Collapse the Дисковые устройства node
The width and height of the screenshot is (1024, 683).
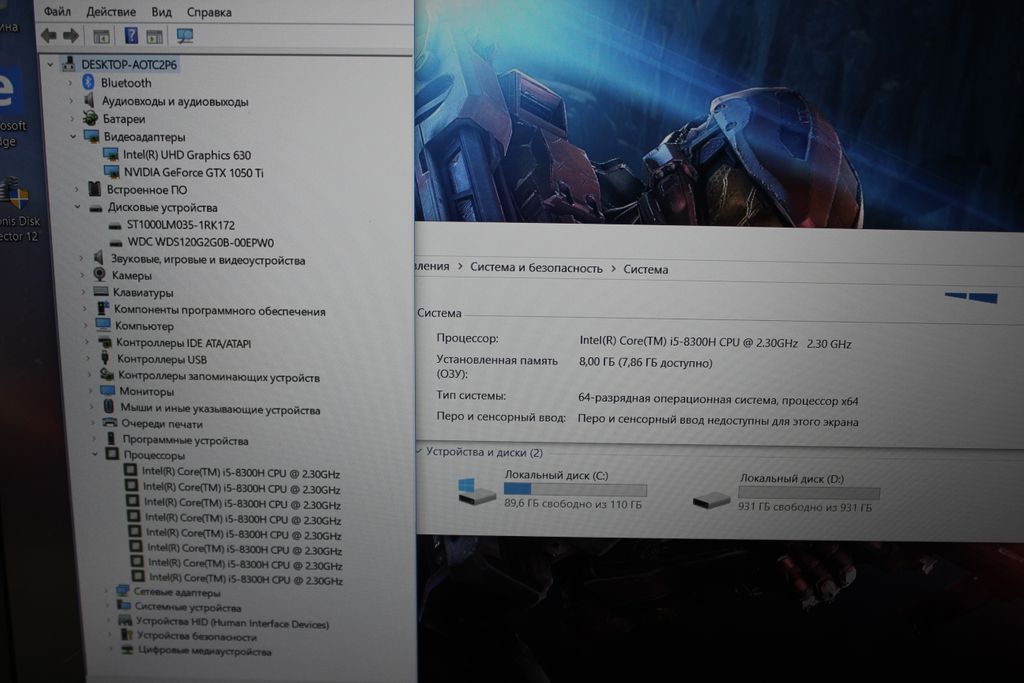pyautogui.click(x=77, y=208)
